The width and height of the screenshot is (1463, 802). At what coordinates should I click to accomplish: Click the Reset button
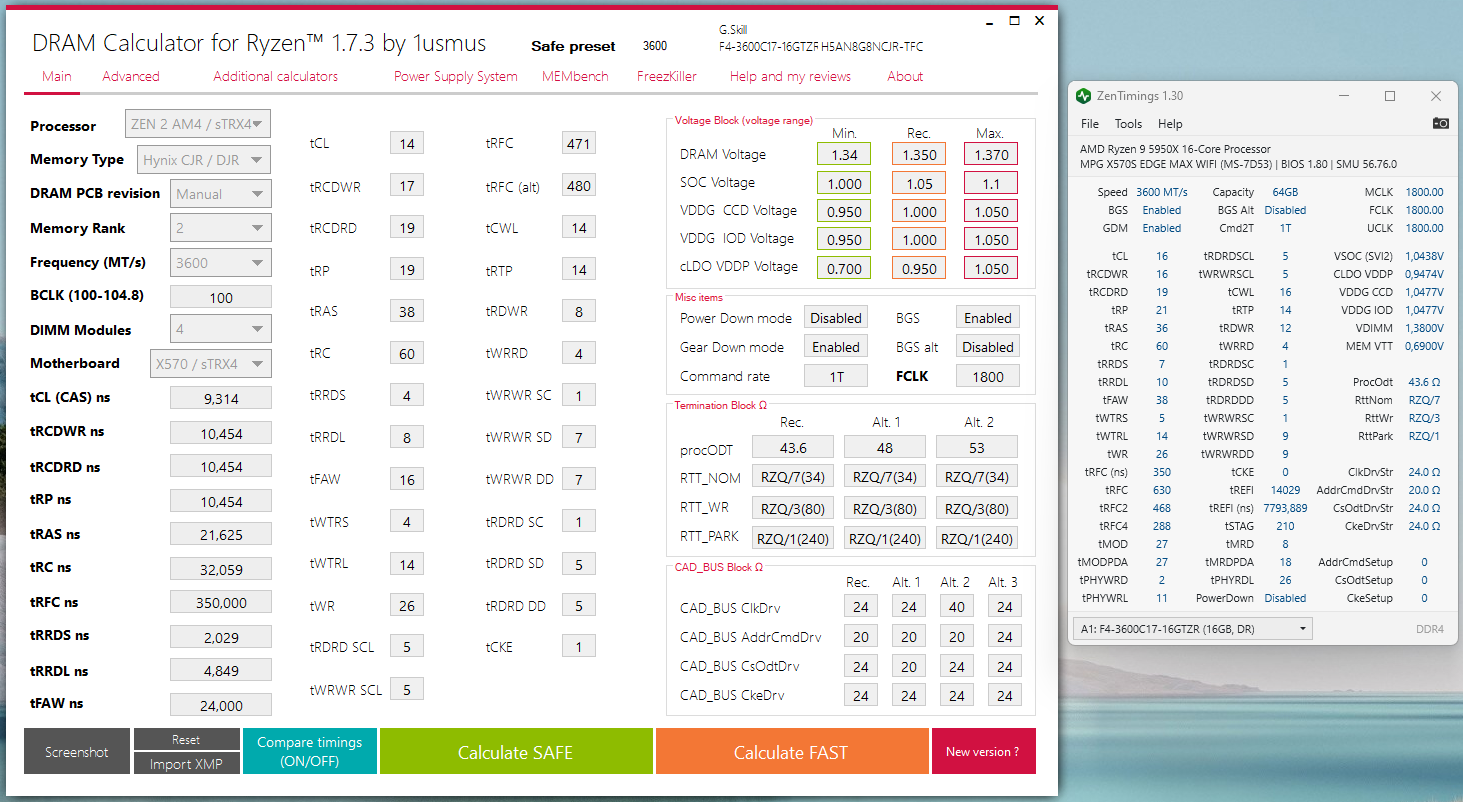[186, 739]
